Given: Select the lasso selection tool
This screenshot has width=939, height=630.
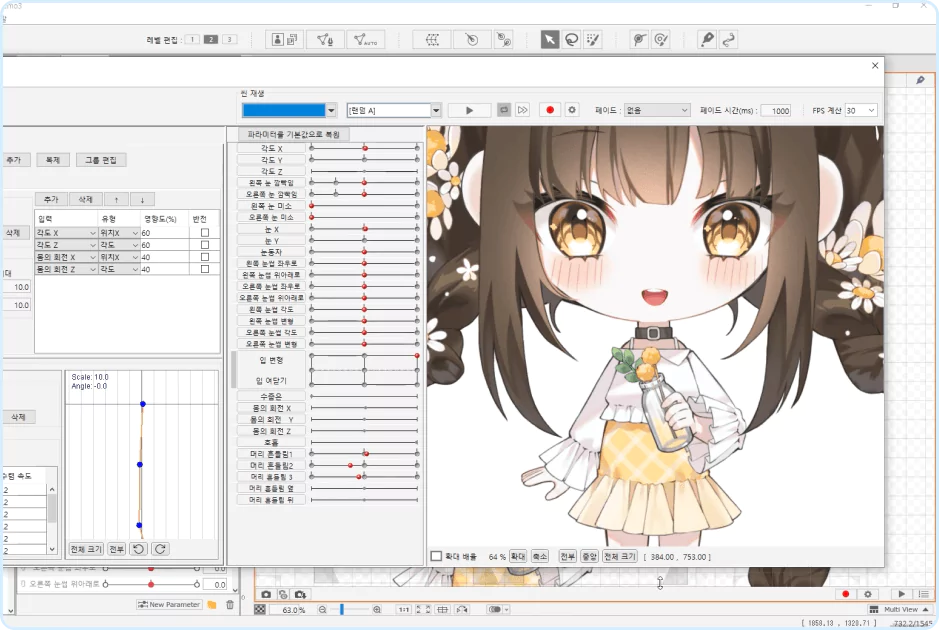Looking at the screenshot, I should [x=571, y=40].
